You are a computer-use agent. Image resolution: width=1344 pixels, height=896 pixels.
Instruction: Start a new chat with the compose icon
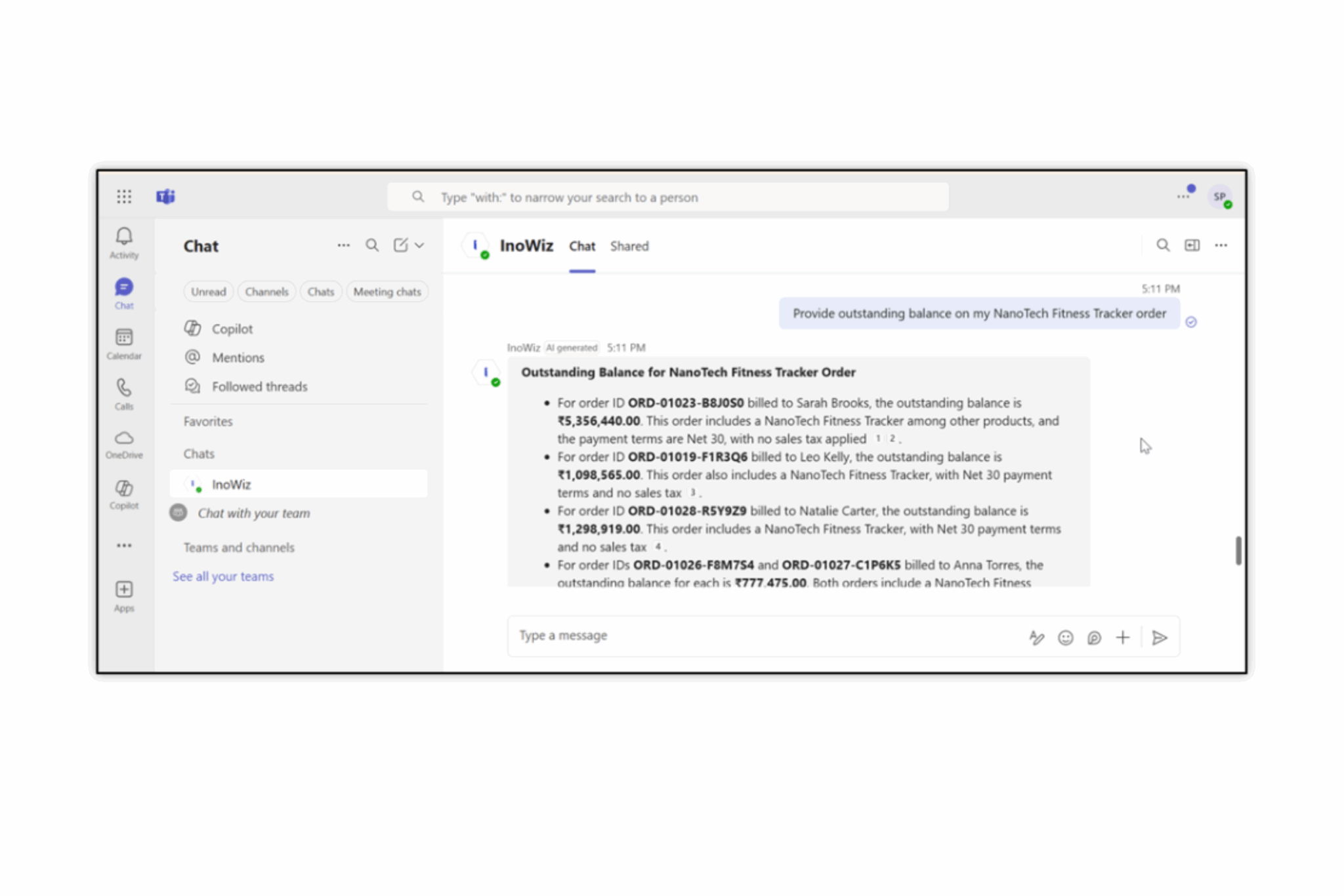401,245
